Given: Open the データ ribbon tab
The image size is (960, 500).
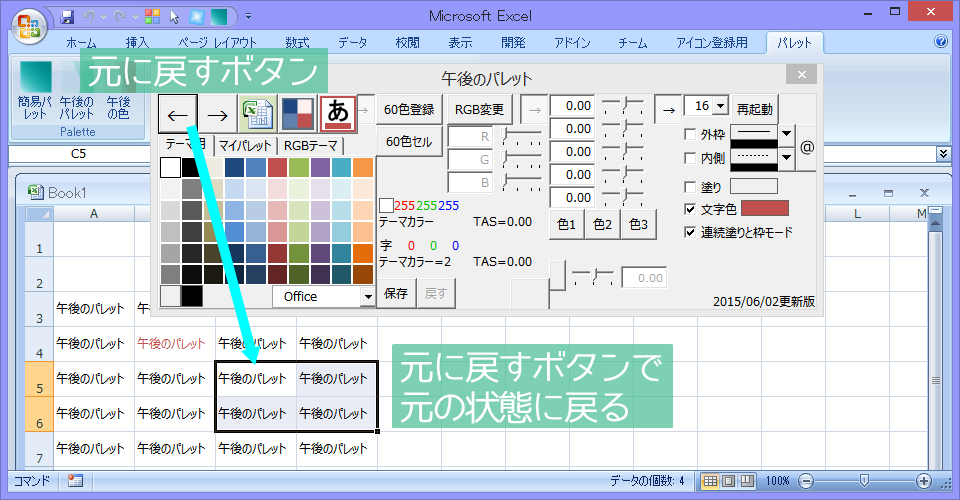Looking at the screenshot, I should [353, 43].
